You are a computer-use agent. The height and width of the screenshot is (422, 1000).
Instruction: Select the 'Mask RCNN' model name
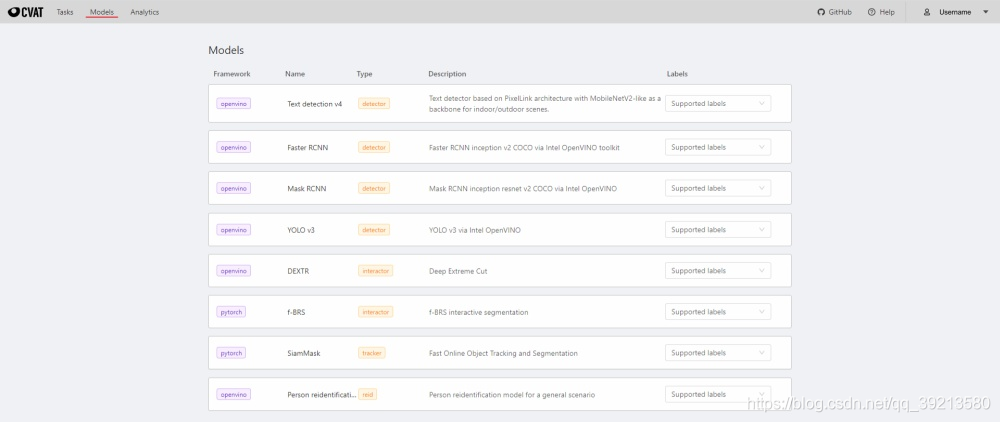(307, 189)
